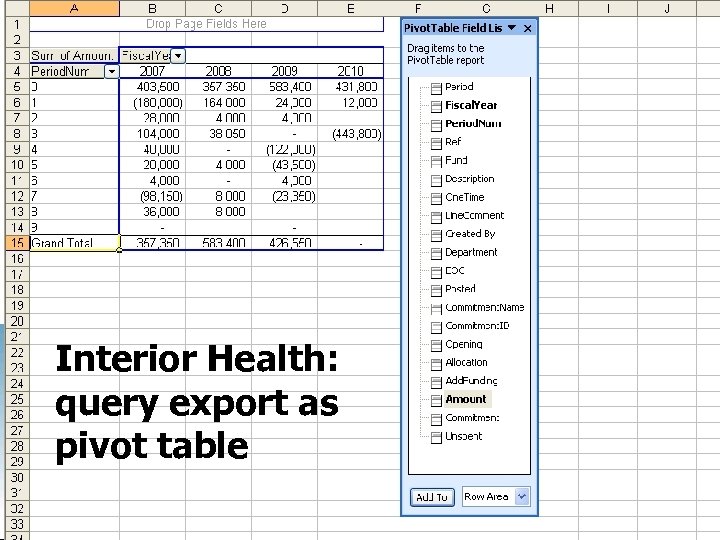Viewport: 720px width, 540px height.
Task: Select the Description field icon
Action: point(436,180)
